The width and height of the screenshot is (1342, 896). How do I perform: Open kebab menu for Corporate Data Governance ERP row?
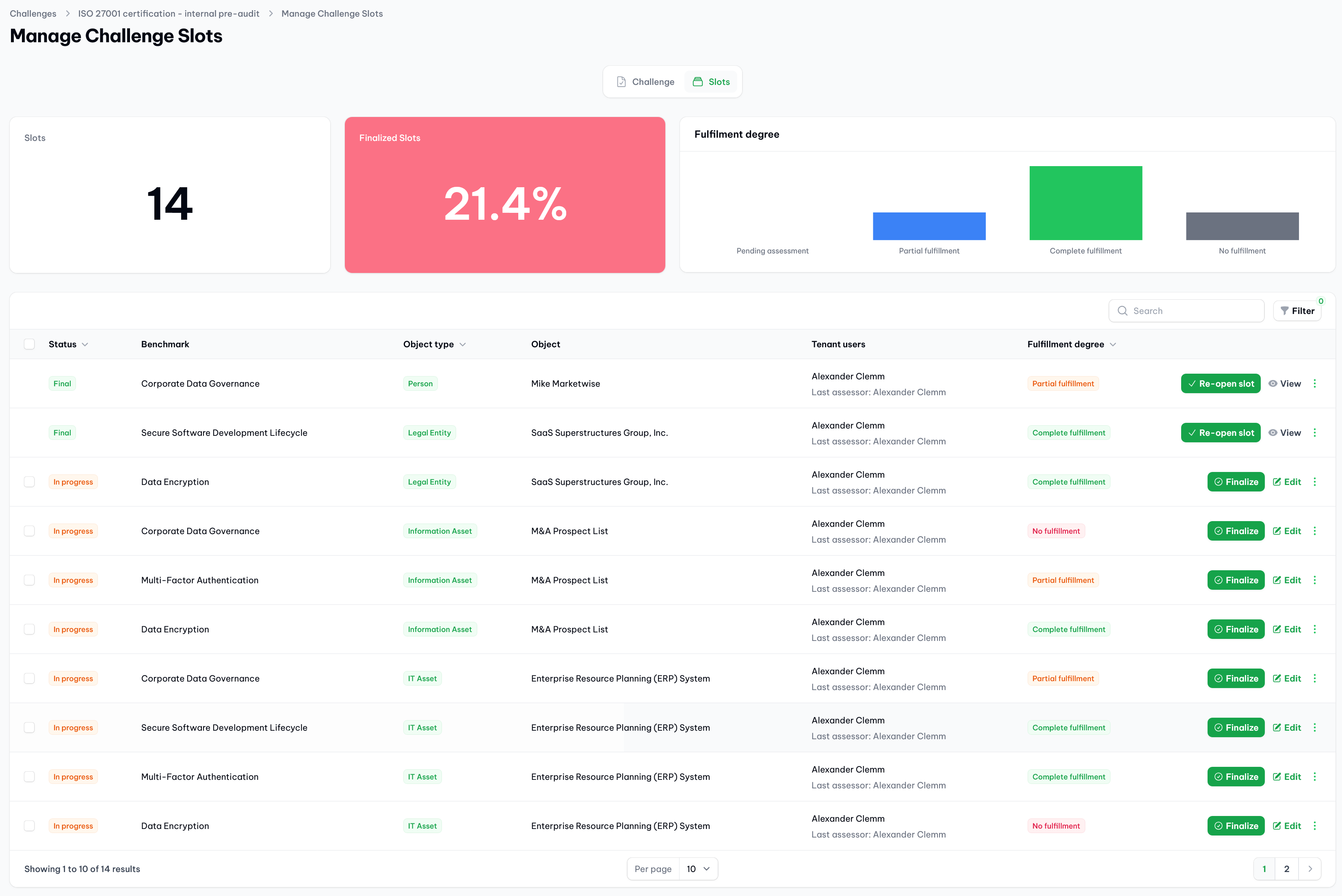pos(1314,678)
